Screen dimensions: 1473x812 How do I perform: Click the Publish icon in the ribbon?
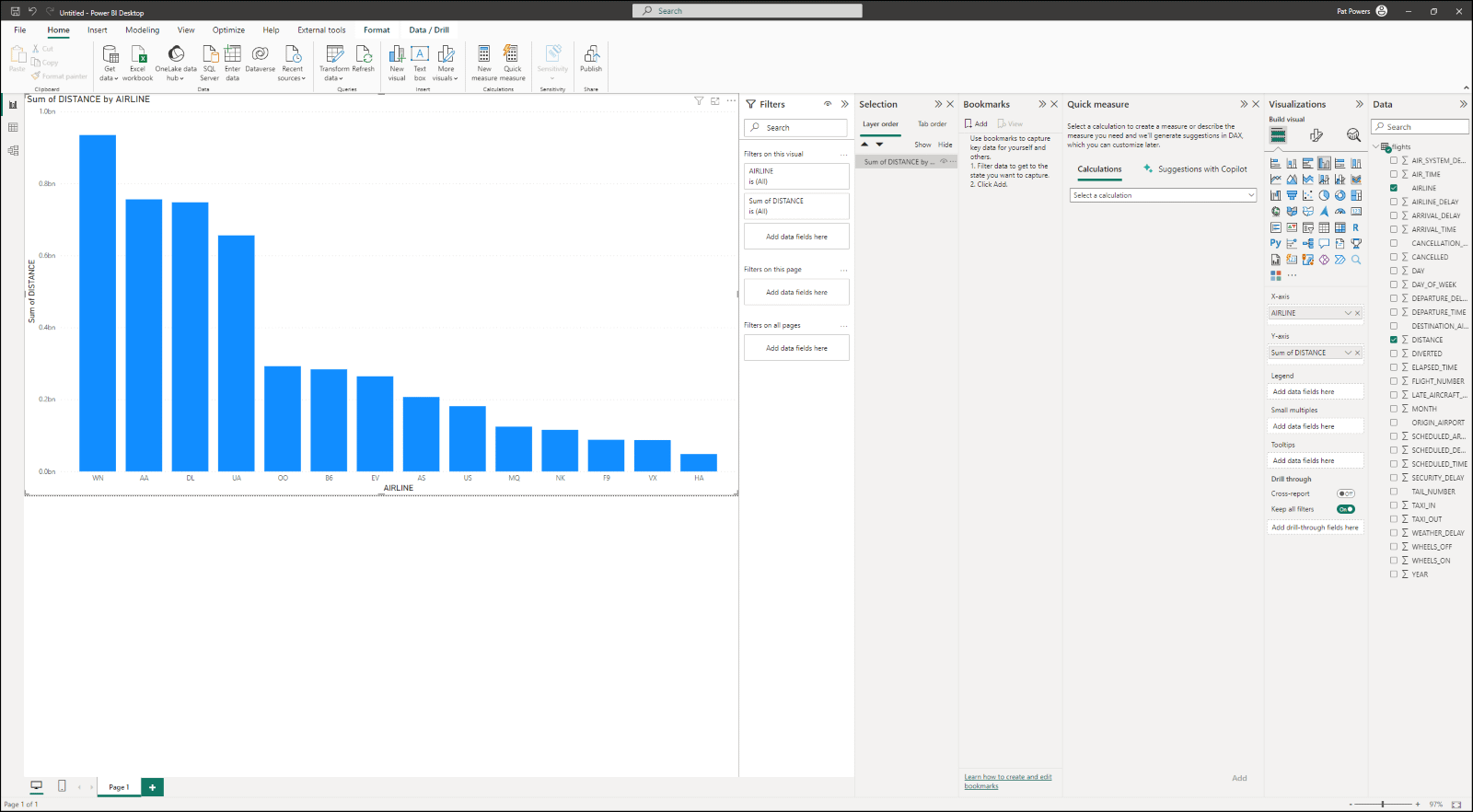tap(591, 57)
